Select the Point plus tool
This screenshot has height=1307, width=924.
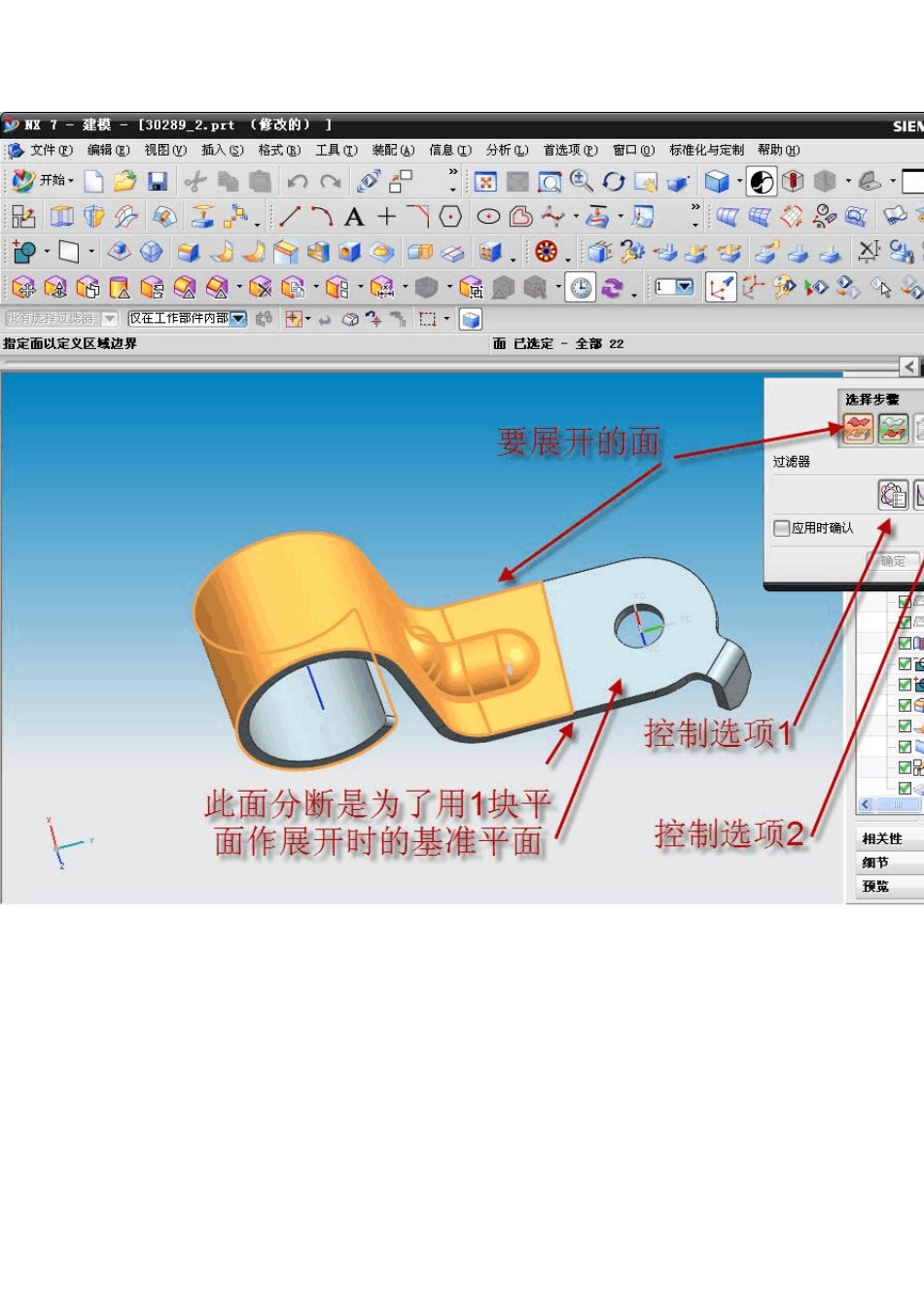(x=387, y=216)
